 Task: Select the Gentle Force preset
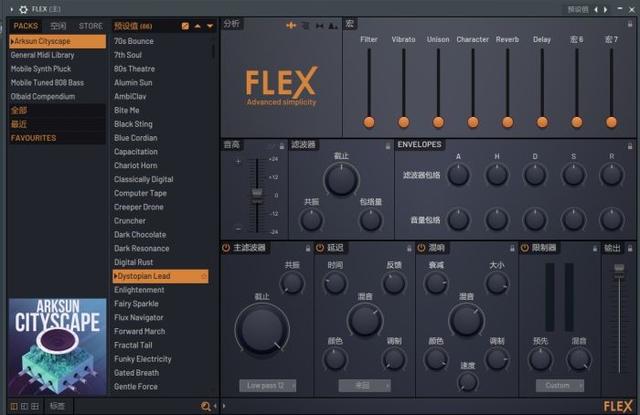[161, 386]
